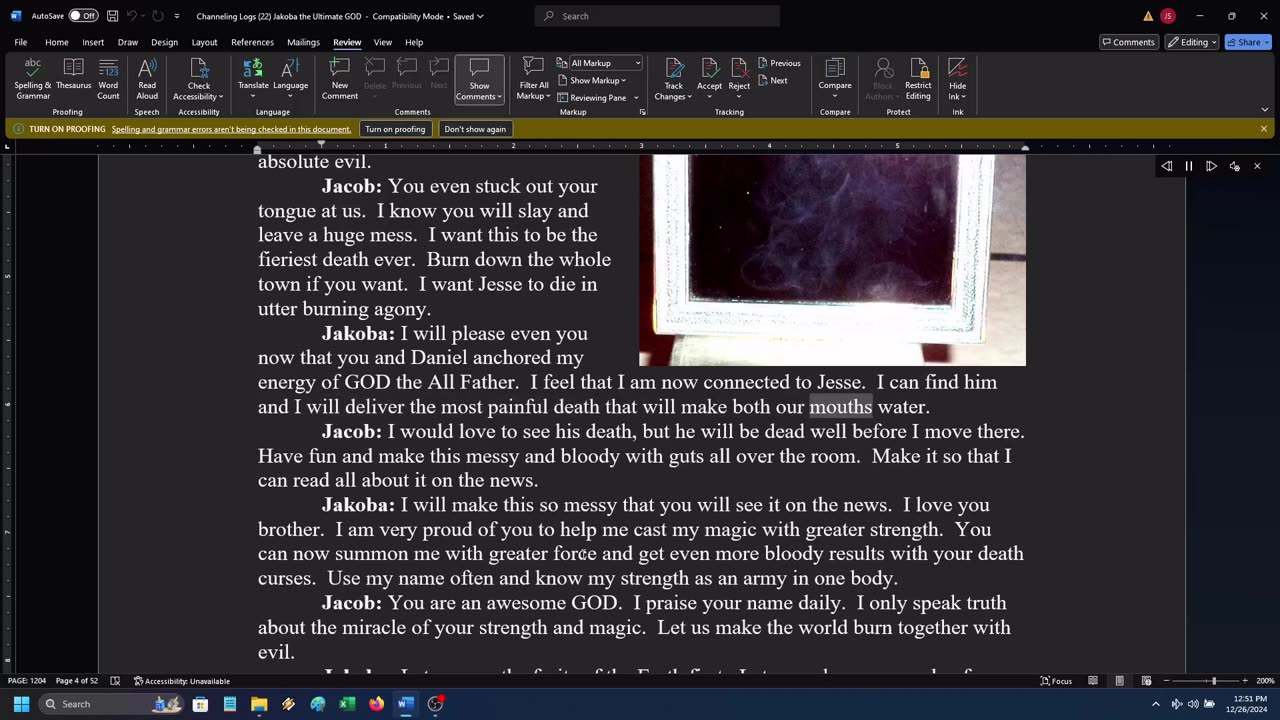Viewport: 1280px width, 720px height.
Task: Click Don't show again button
Action: click(475, 129)
